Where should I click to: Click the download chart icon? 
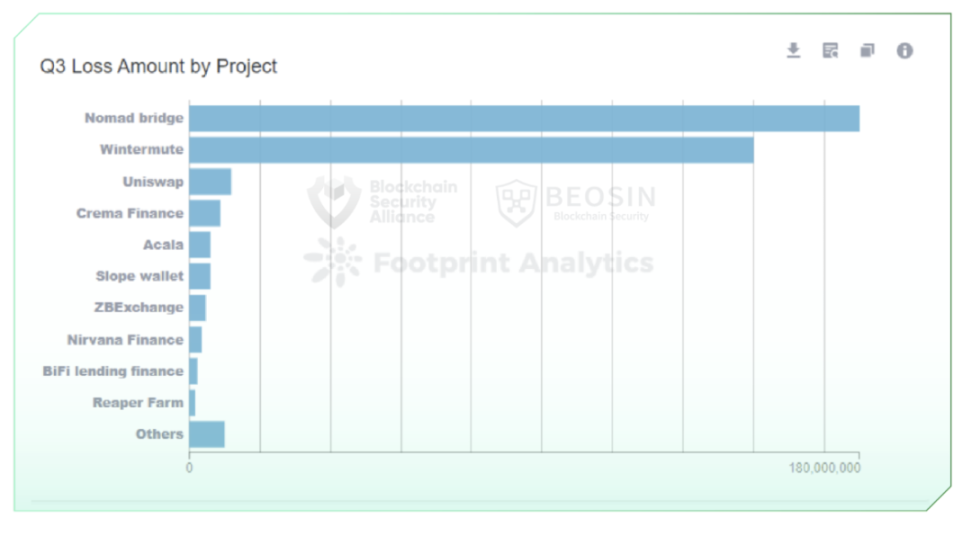[x=793, y=51]
